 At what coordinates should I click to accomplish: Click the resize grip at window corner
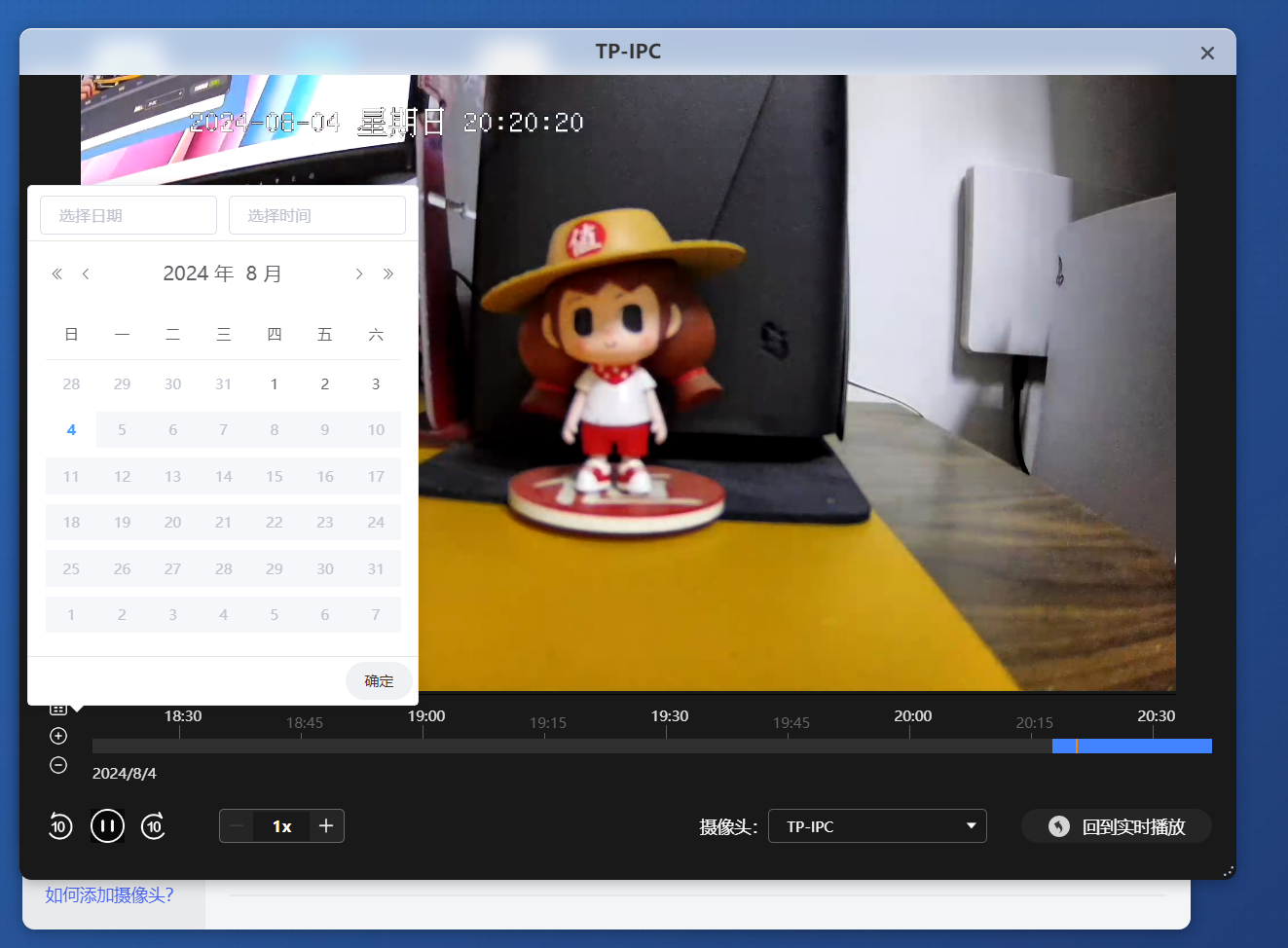coord(1229,871)
